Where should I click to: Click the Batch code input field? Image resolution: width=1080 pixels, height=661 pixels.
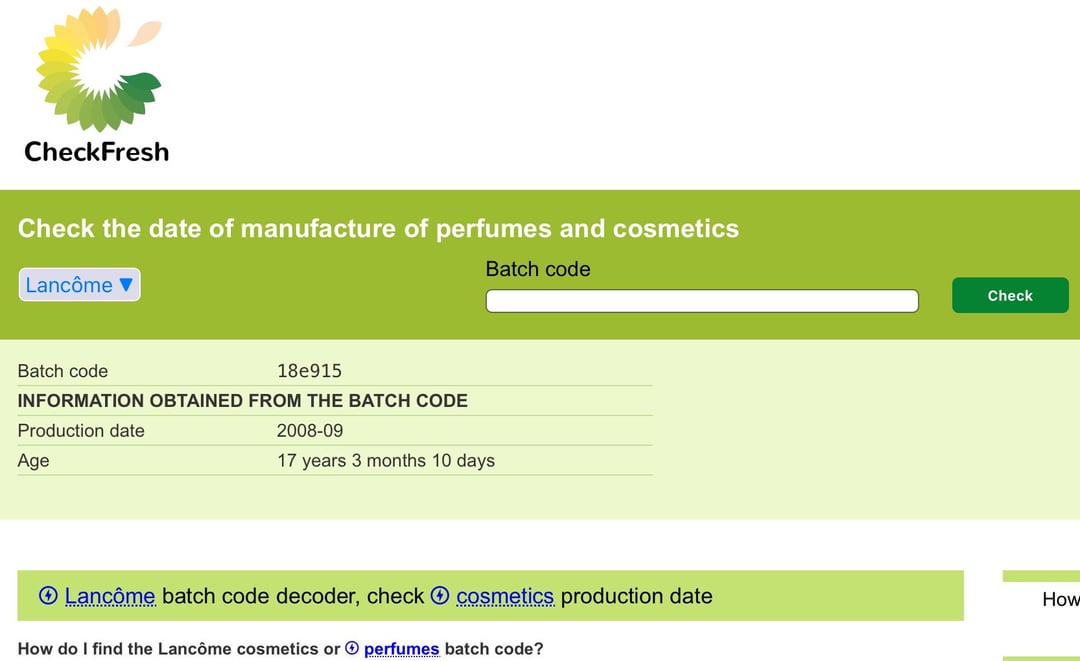pos(701,301)
